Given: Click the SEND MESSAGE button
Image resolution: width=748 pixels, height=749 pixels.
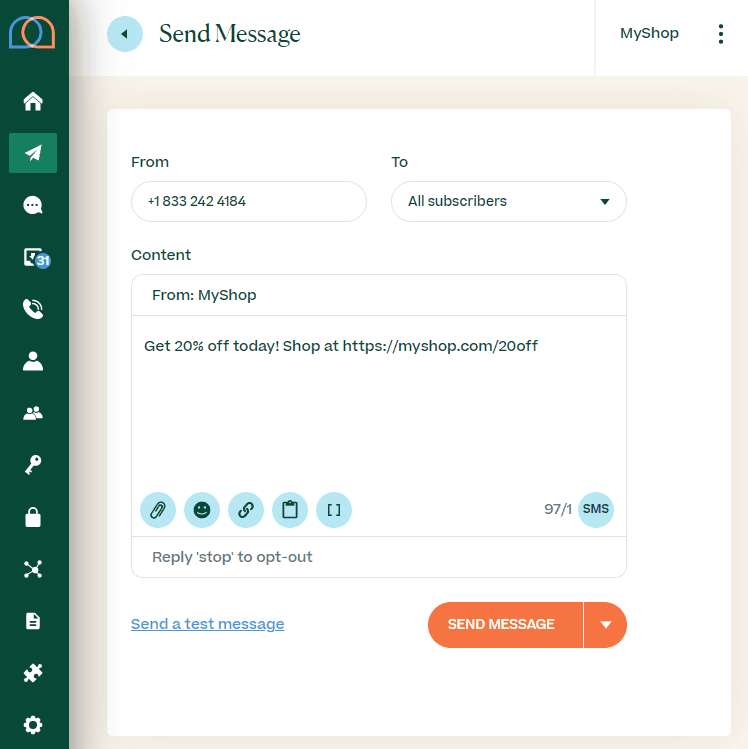Looking at the screenshot, I should (x=505, y=625).
